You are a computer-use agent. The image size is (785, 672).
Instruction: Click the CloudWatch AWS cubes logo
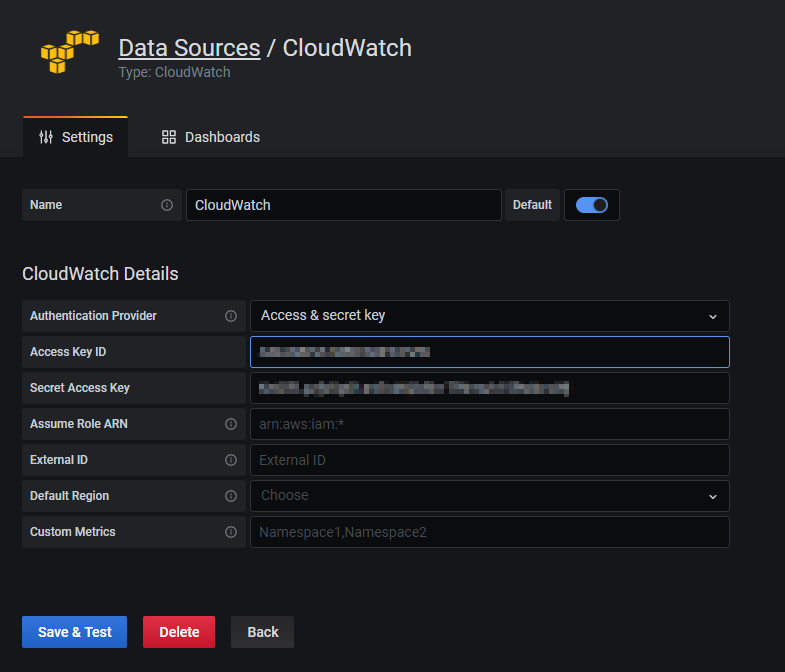point(70,52)
